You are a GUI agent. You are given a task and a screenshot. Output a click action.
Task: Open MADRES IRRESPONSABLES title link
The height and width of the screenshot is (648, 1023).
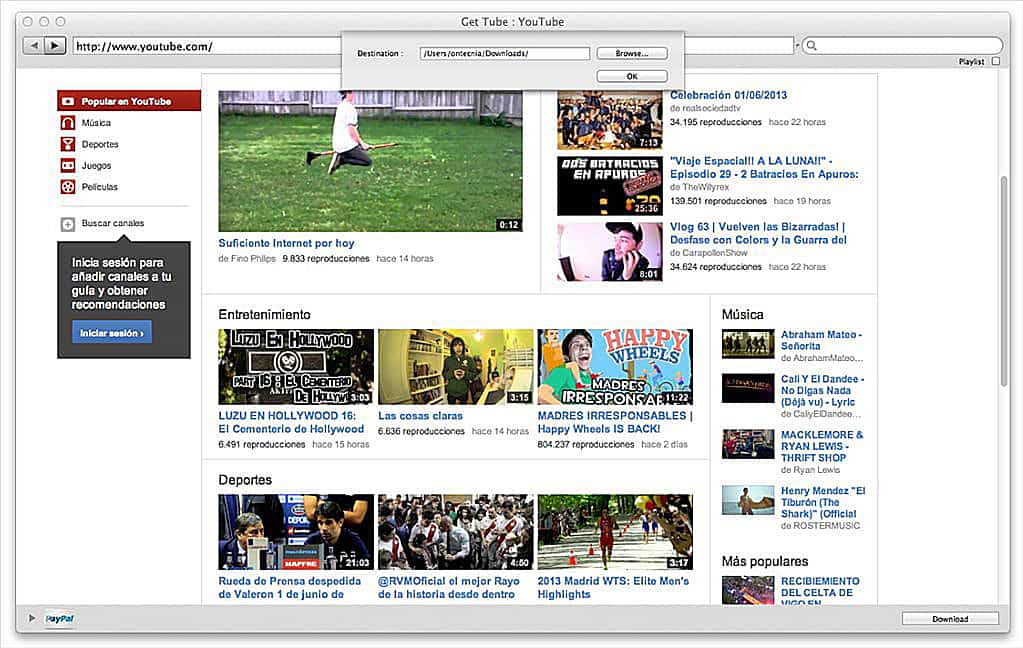coord(615,422)
